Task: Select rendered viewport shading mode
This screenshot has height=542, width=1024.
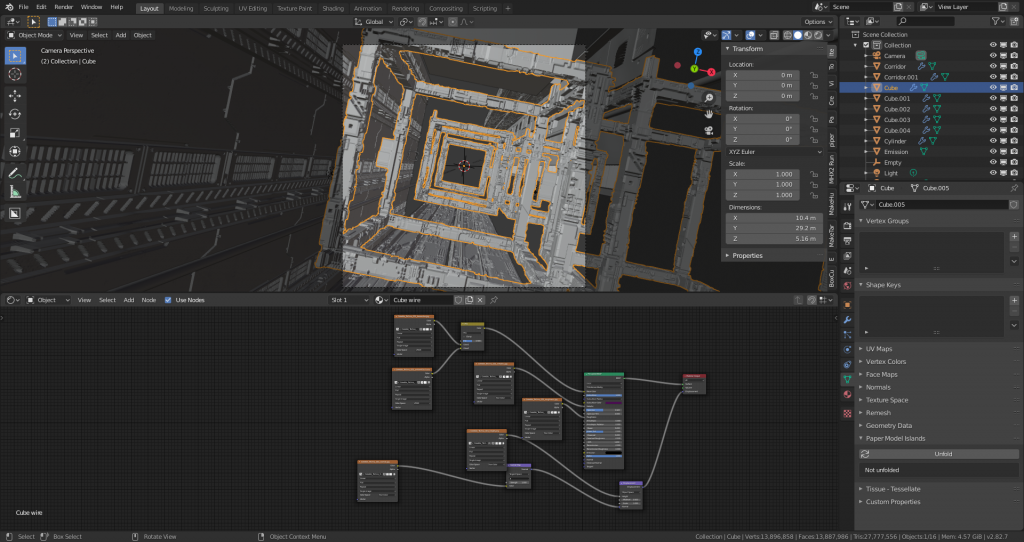Action: (x=818, y=35)
